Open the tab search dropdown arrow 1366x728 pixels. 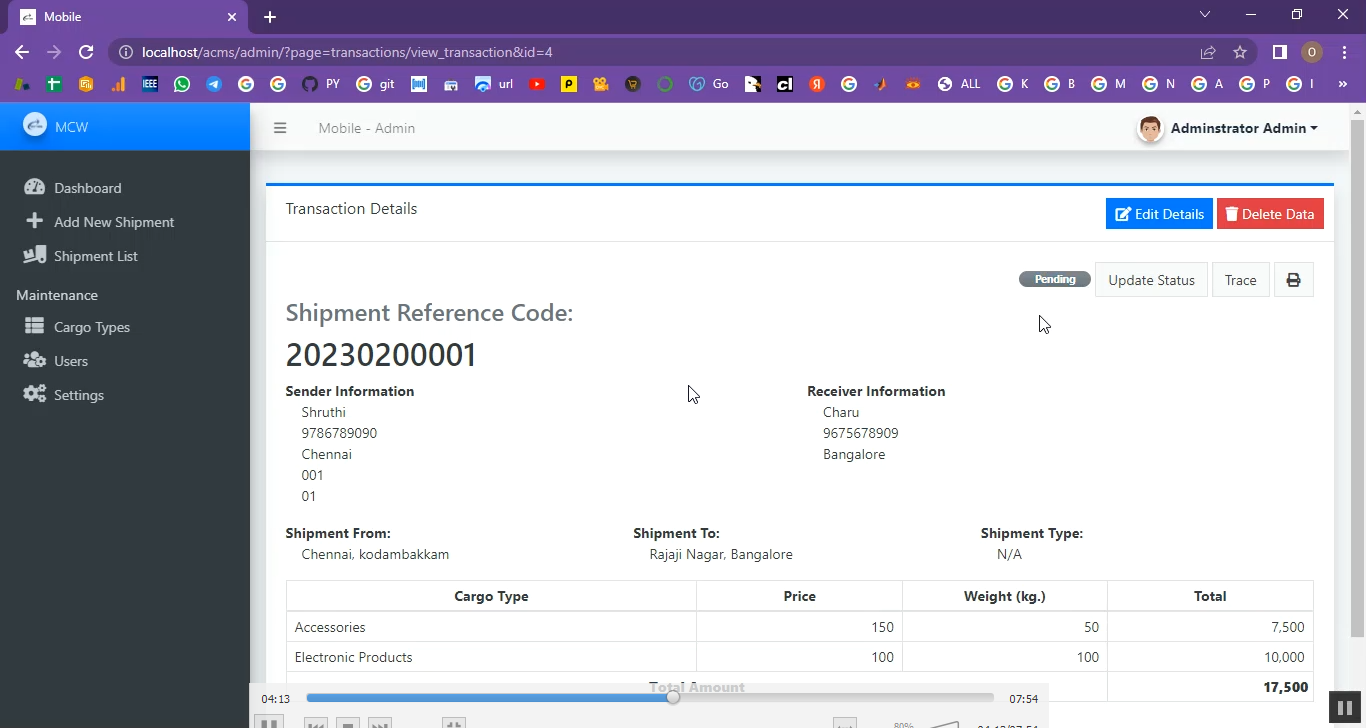tap(1205, 15)
